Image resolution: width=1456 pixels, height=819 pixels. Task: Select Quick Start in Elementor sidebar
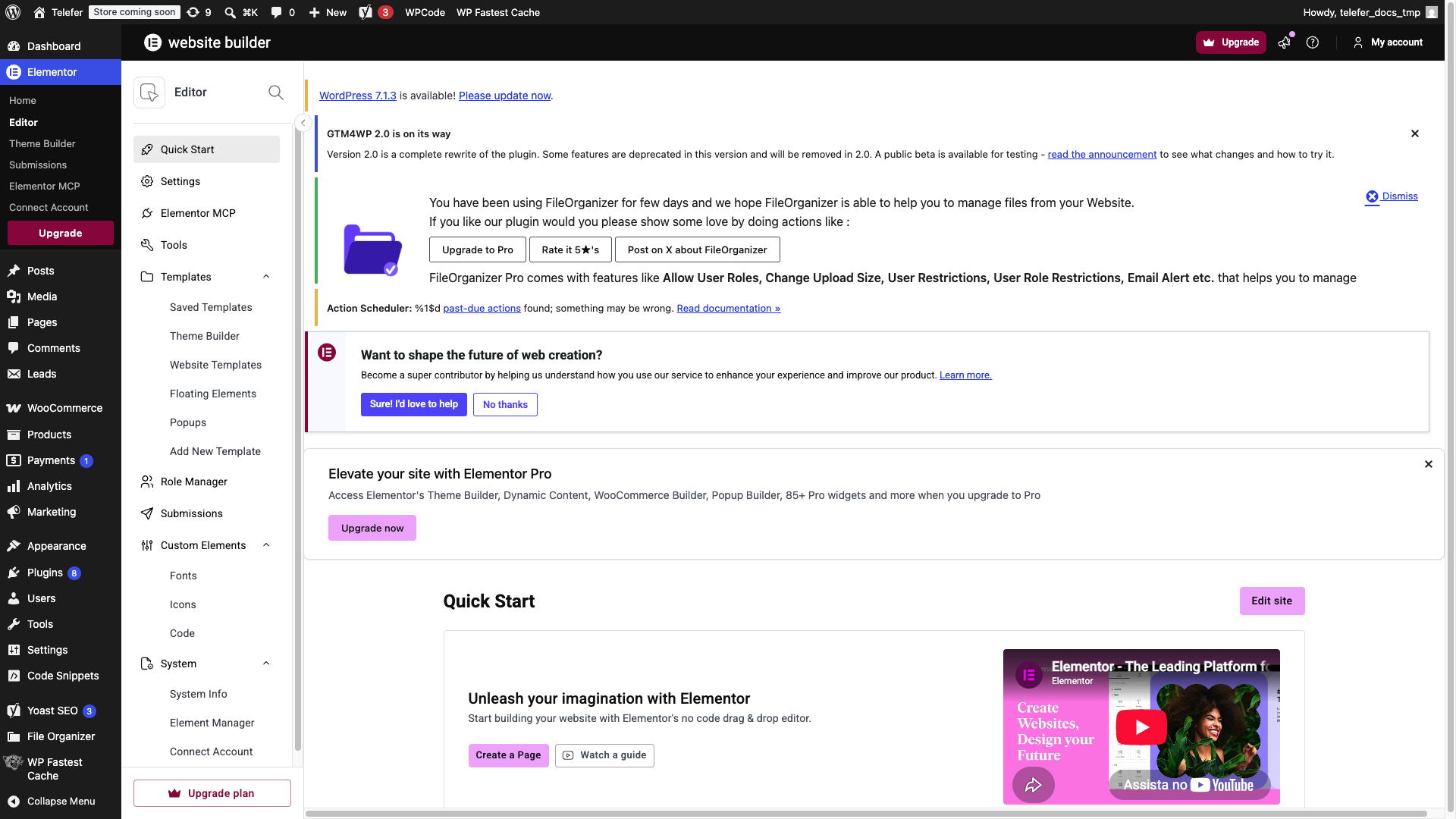(x=206, y=149)
